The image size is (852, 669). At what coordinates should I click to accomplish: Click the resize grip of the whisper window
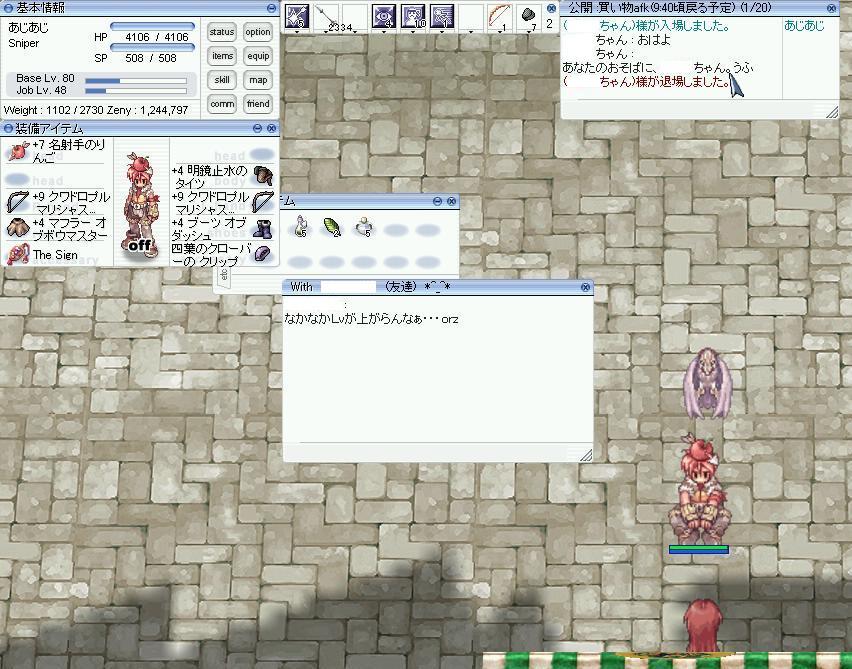[x=586, y=455]
